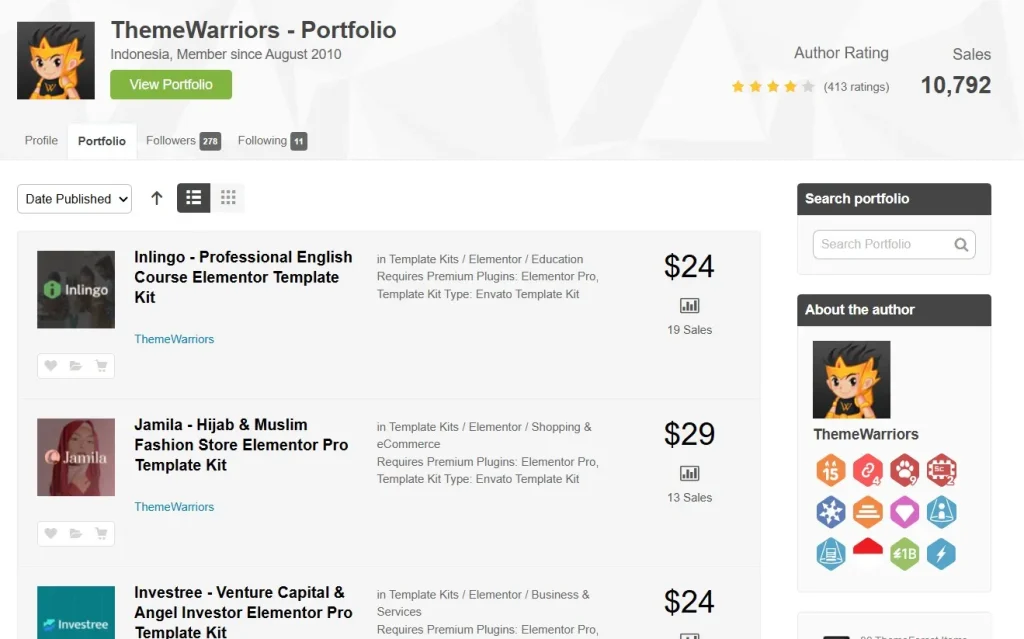Open sales chart icon under $24 Inlingo
This screenshot has width=1024, height=639.
point(690,306)
